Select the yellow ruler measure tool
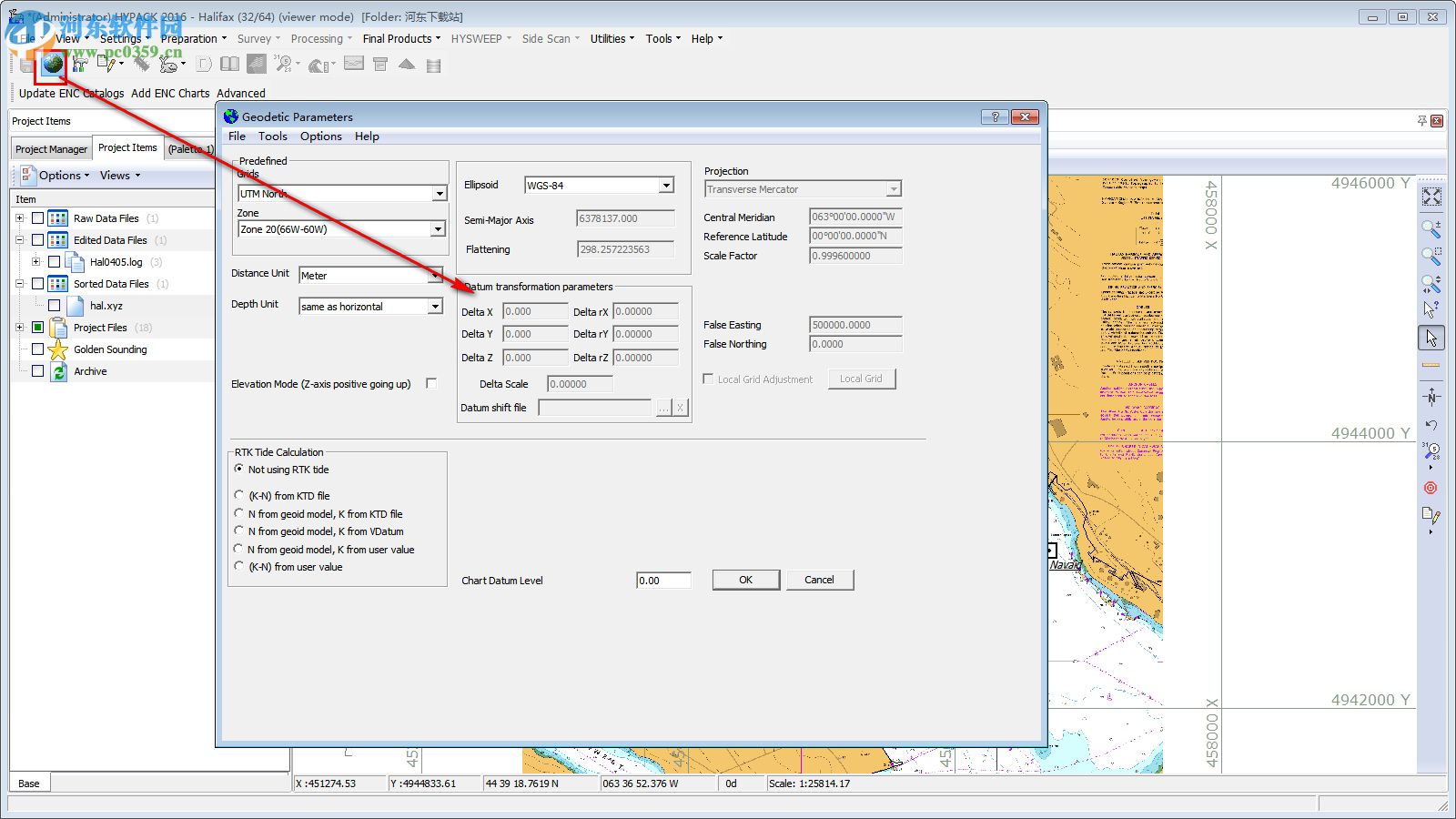 click(1431, 365)
